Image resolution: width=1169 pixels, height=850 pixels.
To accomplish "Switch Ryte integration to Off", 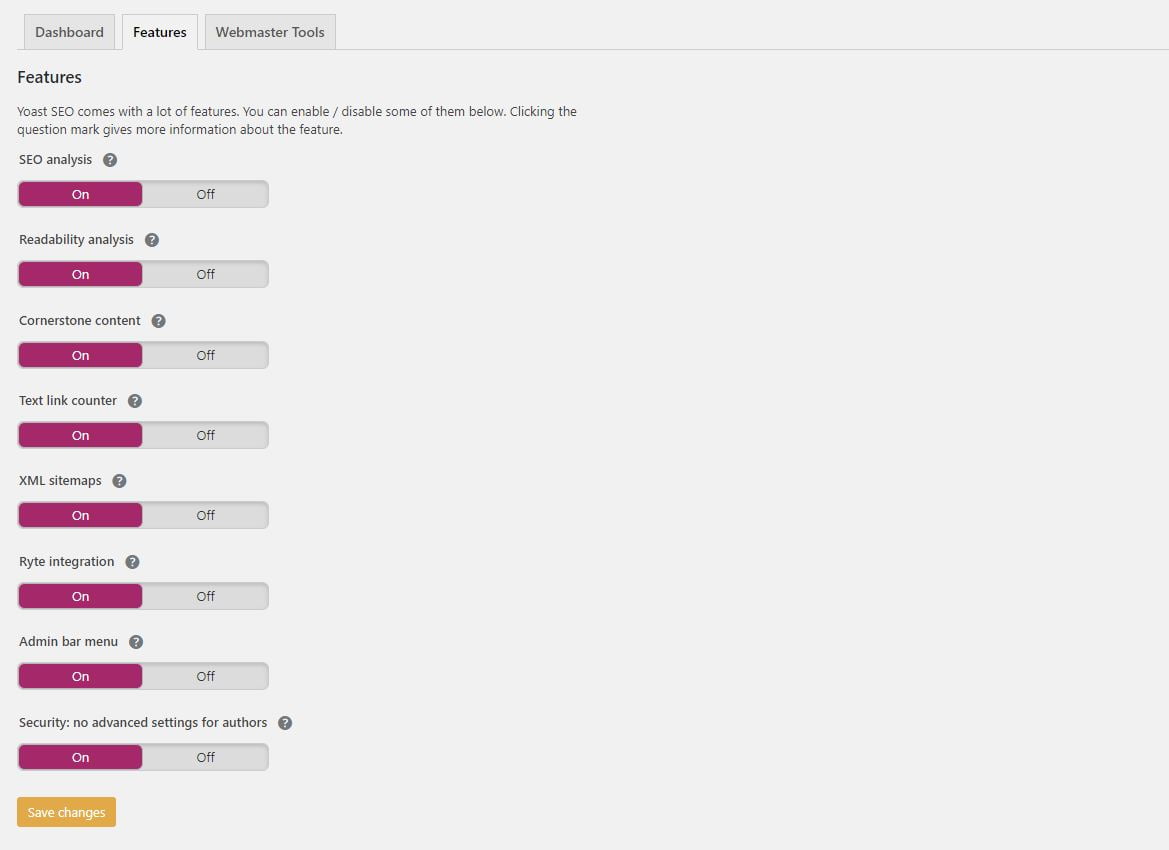I will (x=205, y=595).
